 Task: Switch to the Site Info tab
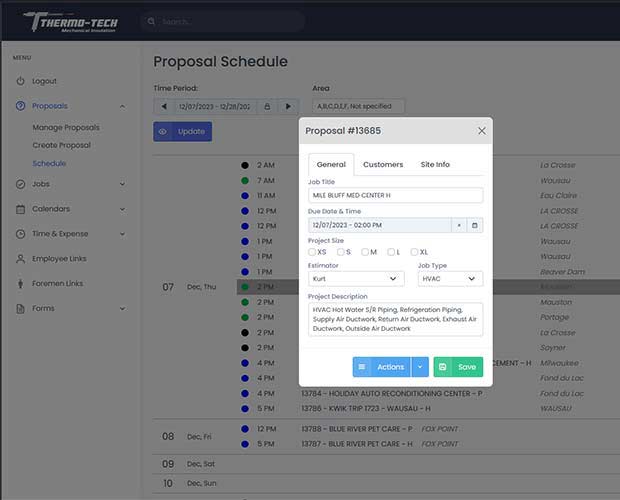(x=435, y=164)
